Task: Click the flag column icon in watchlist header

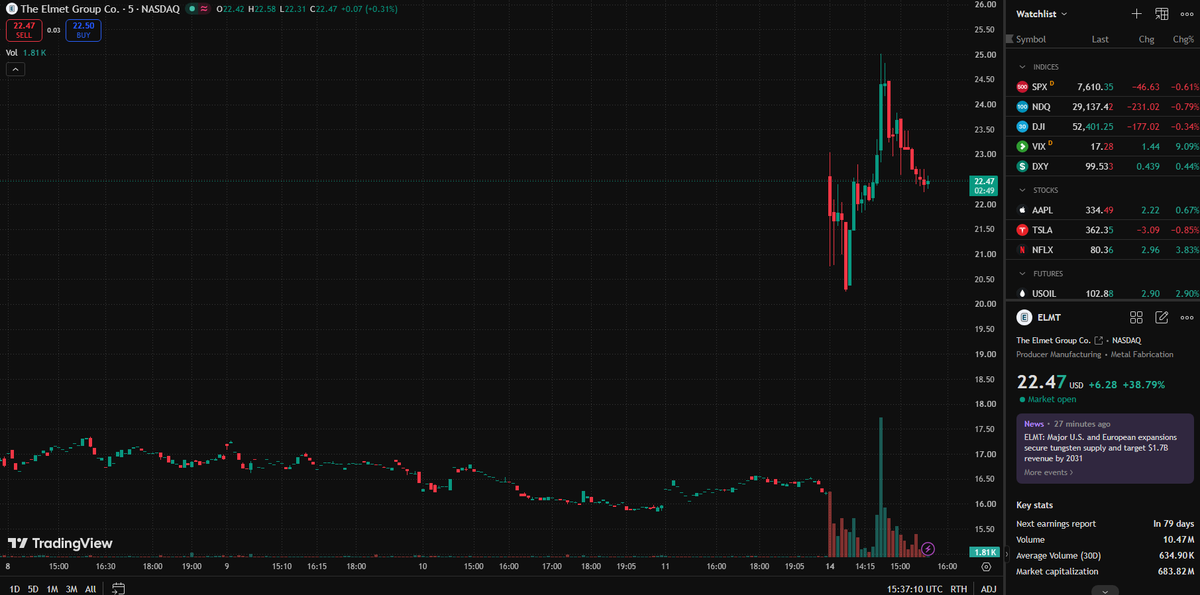Action: (x=1010, y=39)
